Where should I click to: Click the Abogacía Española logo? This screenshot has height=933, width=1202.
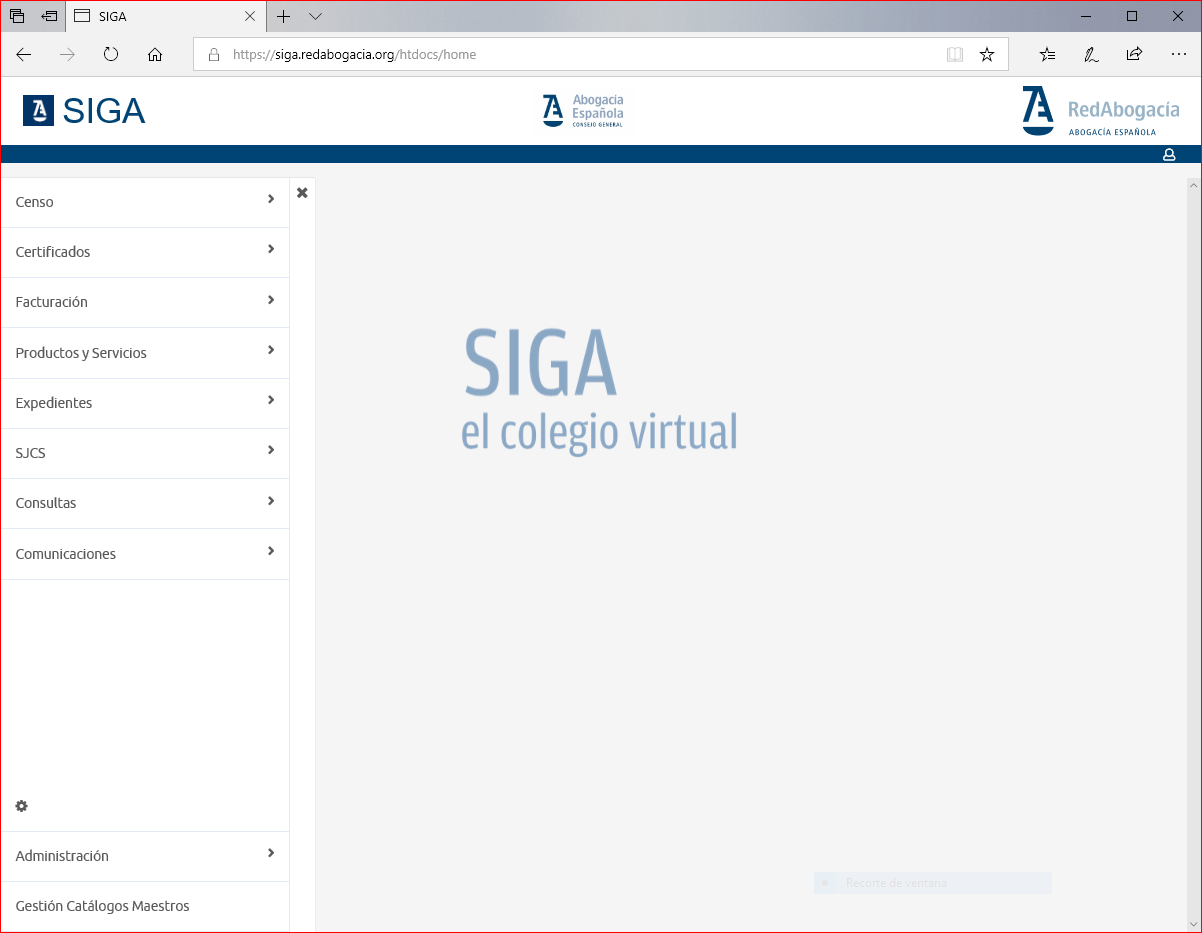[x=583, y=111]
